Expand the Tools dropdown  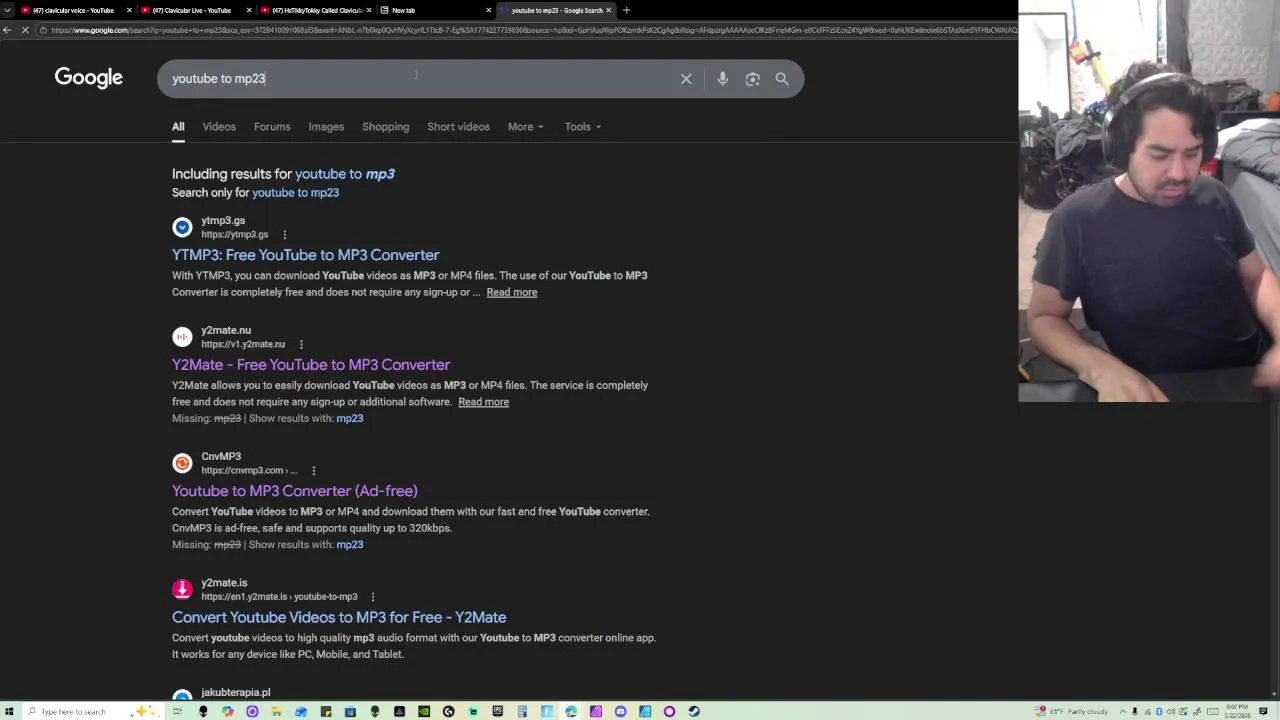pos(582,127)
